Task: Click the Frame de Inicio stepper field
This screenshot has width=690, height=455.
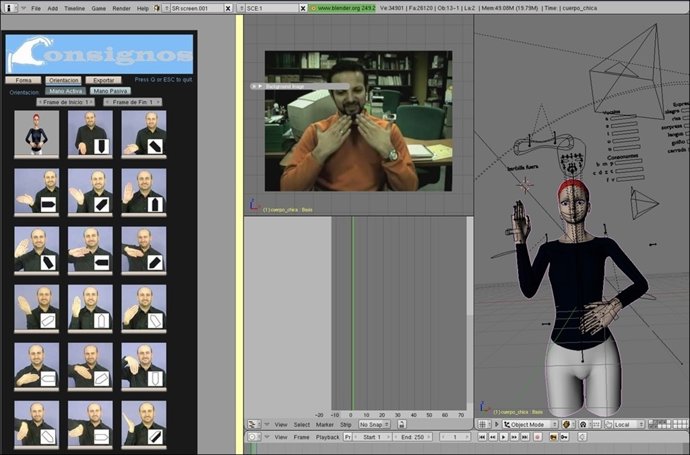Action: coord(66,102)
